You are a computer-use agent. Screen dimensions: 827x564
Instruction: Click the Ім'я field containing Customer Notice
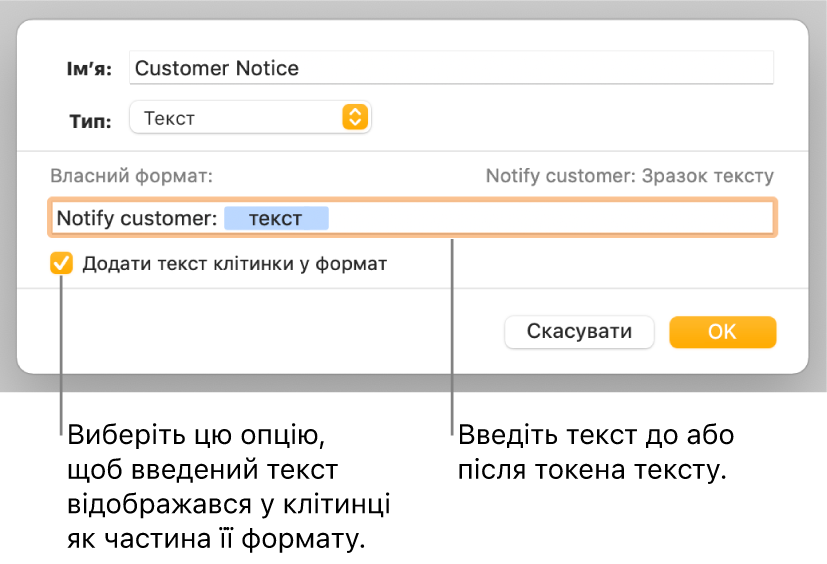tap(451, 68)
